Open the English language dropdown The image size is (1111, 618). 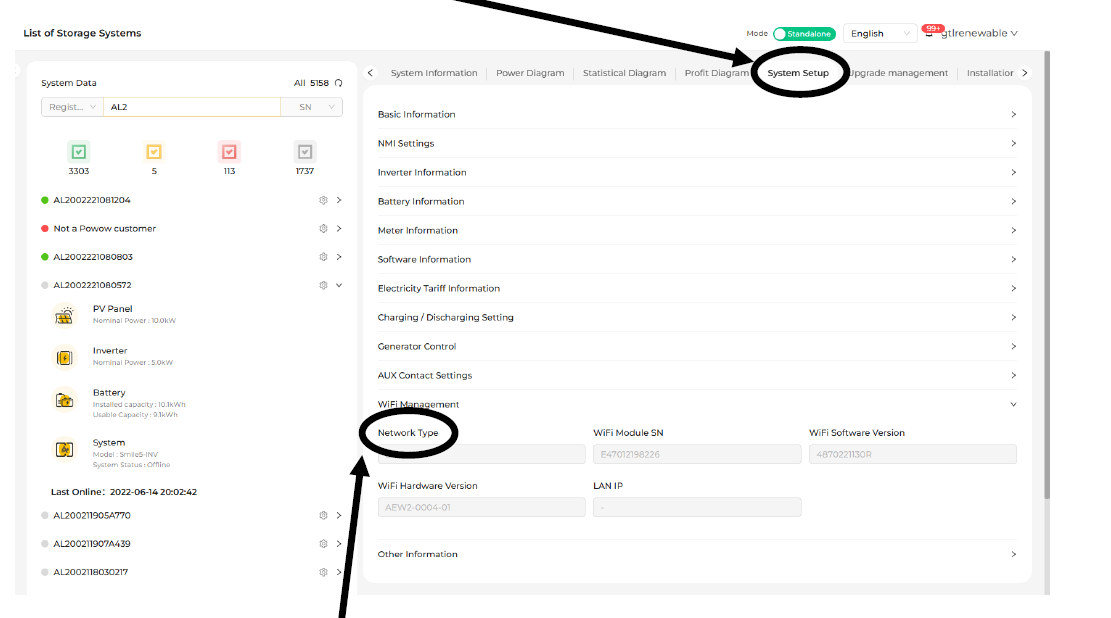point(879,34)
